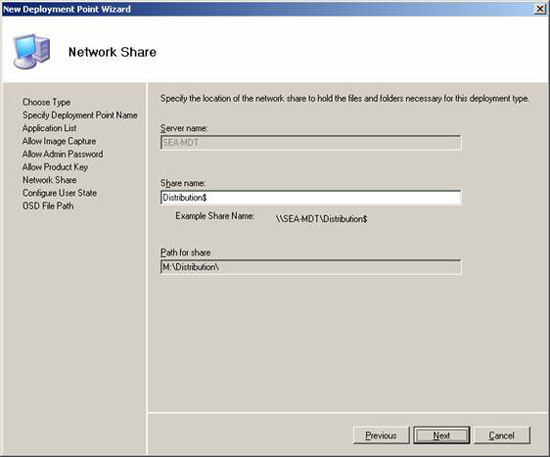Viewport: 550px width, 457px height.
Task: Click the Path for share field
Action: pos(311,267)
